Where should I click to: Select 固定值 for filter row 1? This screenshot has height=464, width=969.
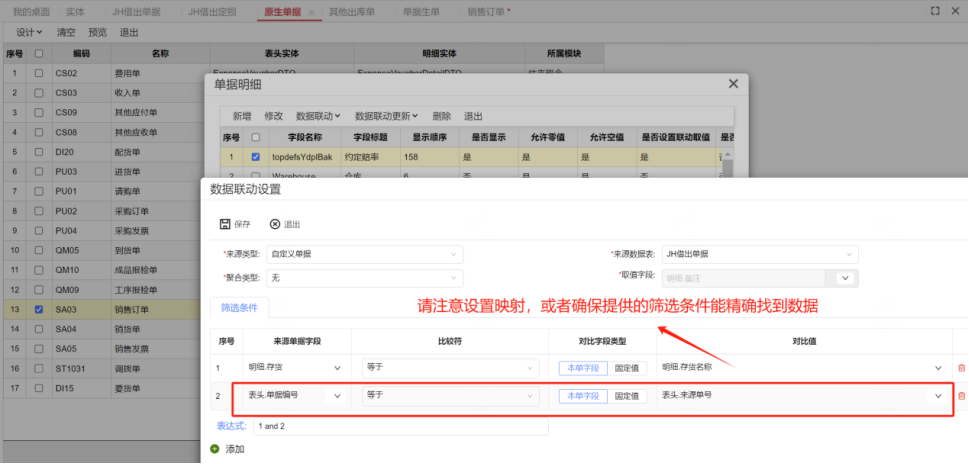pyautogui.click(x=627, y=368)
